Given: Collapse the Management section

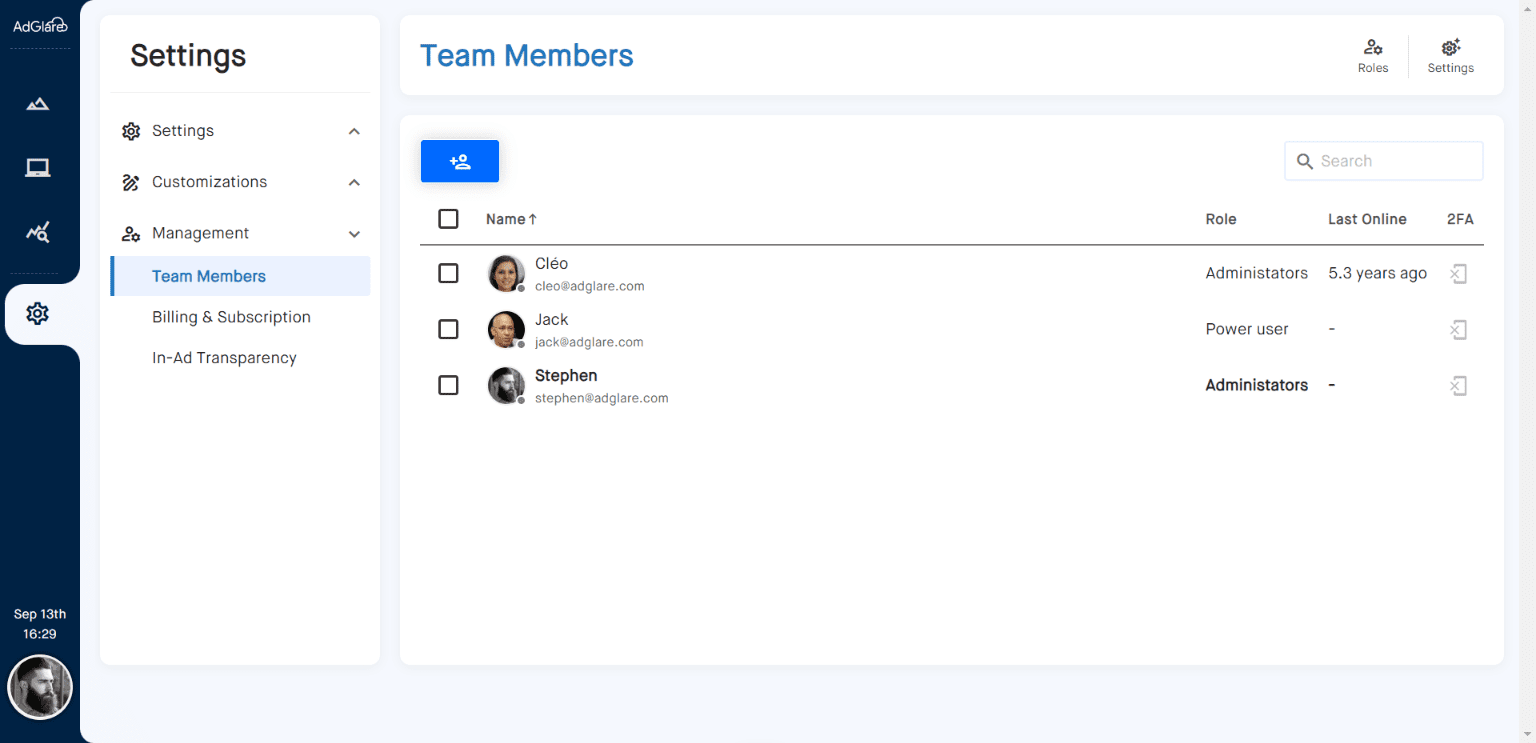Looking at the screenshot, I should tap(353, 233).
